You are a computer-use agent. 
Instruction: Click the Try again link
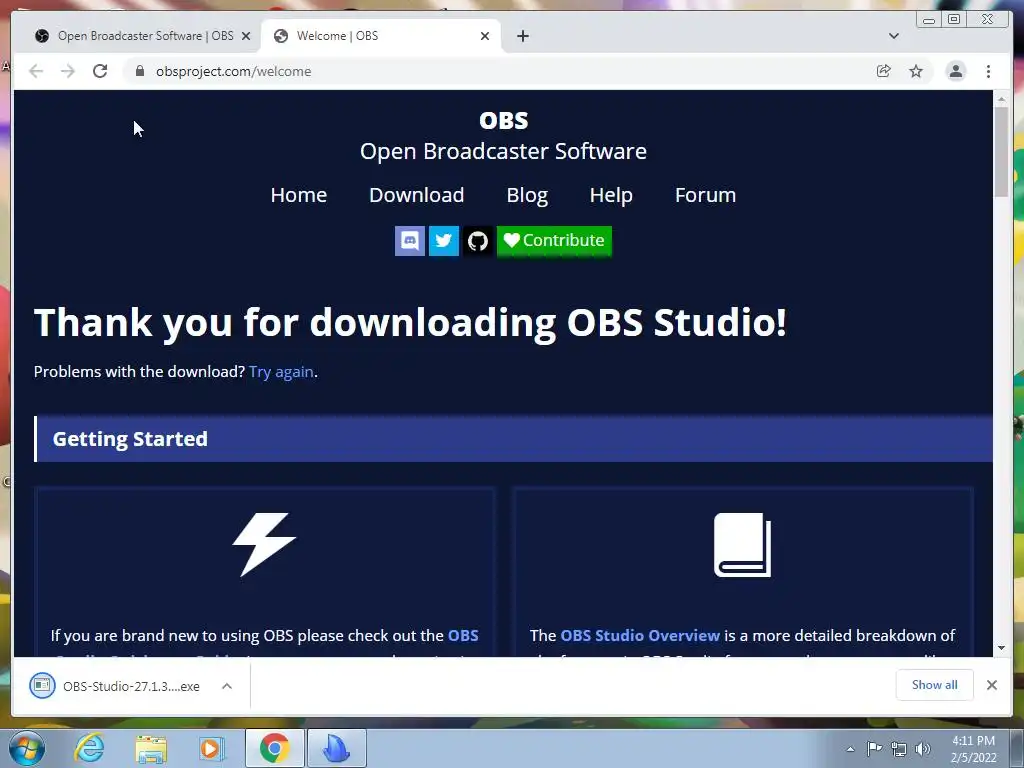(x=281, y=372)
